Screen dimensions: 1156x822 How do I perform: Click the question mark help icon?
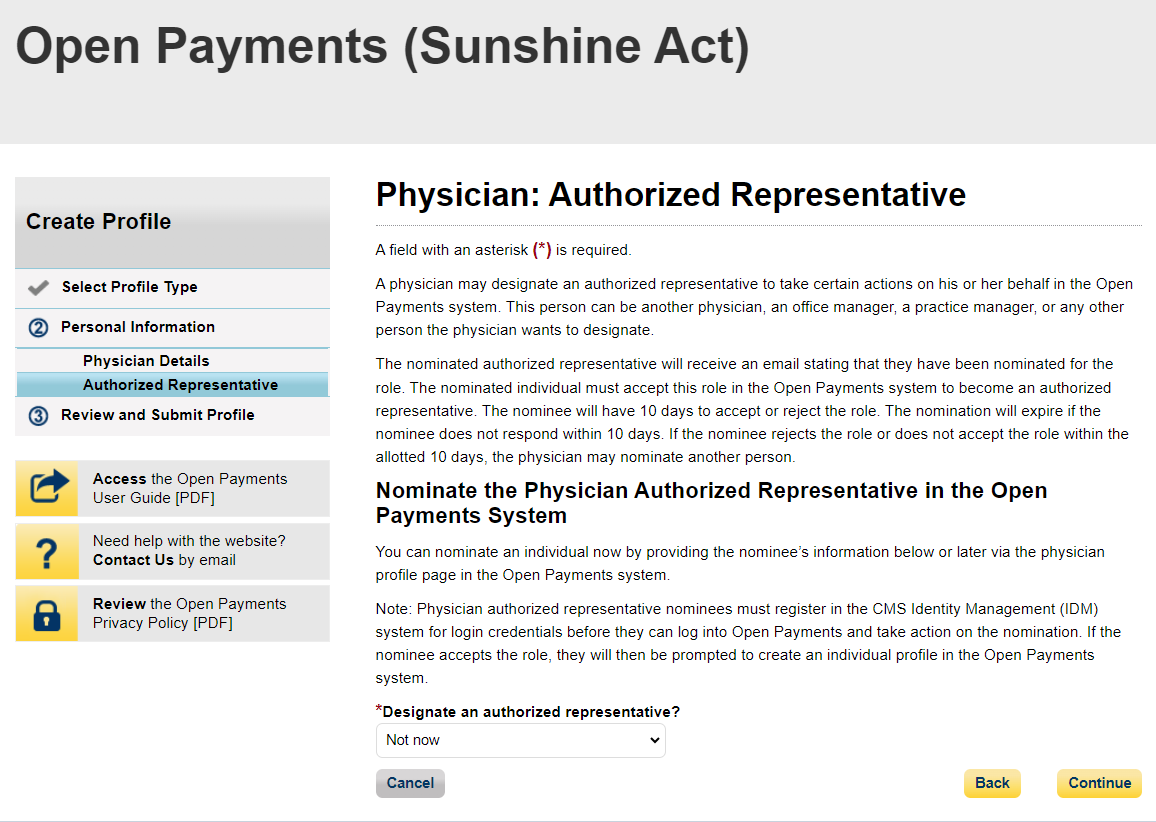click(x=47, y=551)
